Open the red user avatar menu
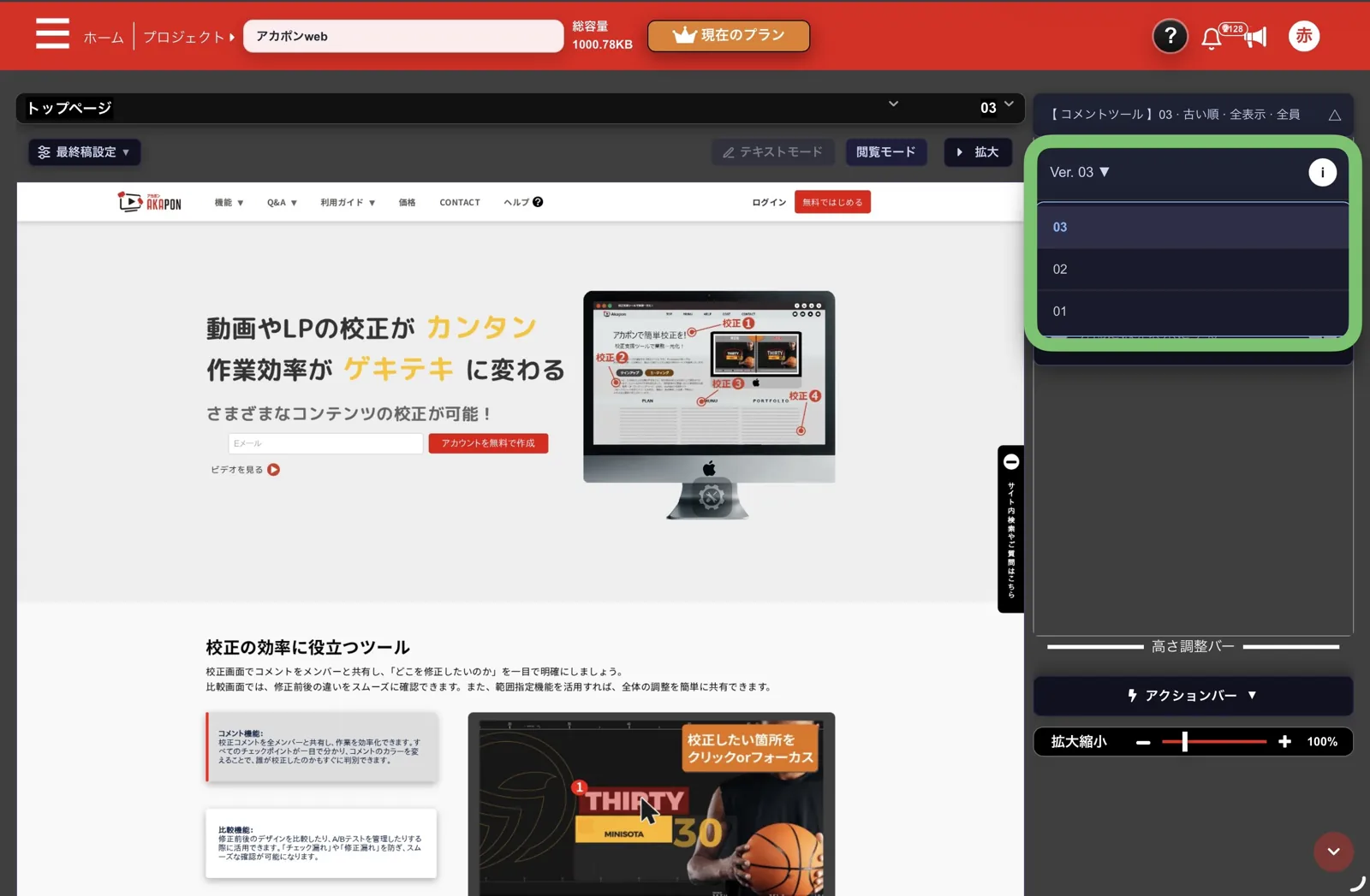This screenshot has width=1370, height=896. click(1303, 36)
